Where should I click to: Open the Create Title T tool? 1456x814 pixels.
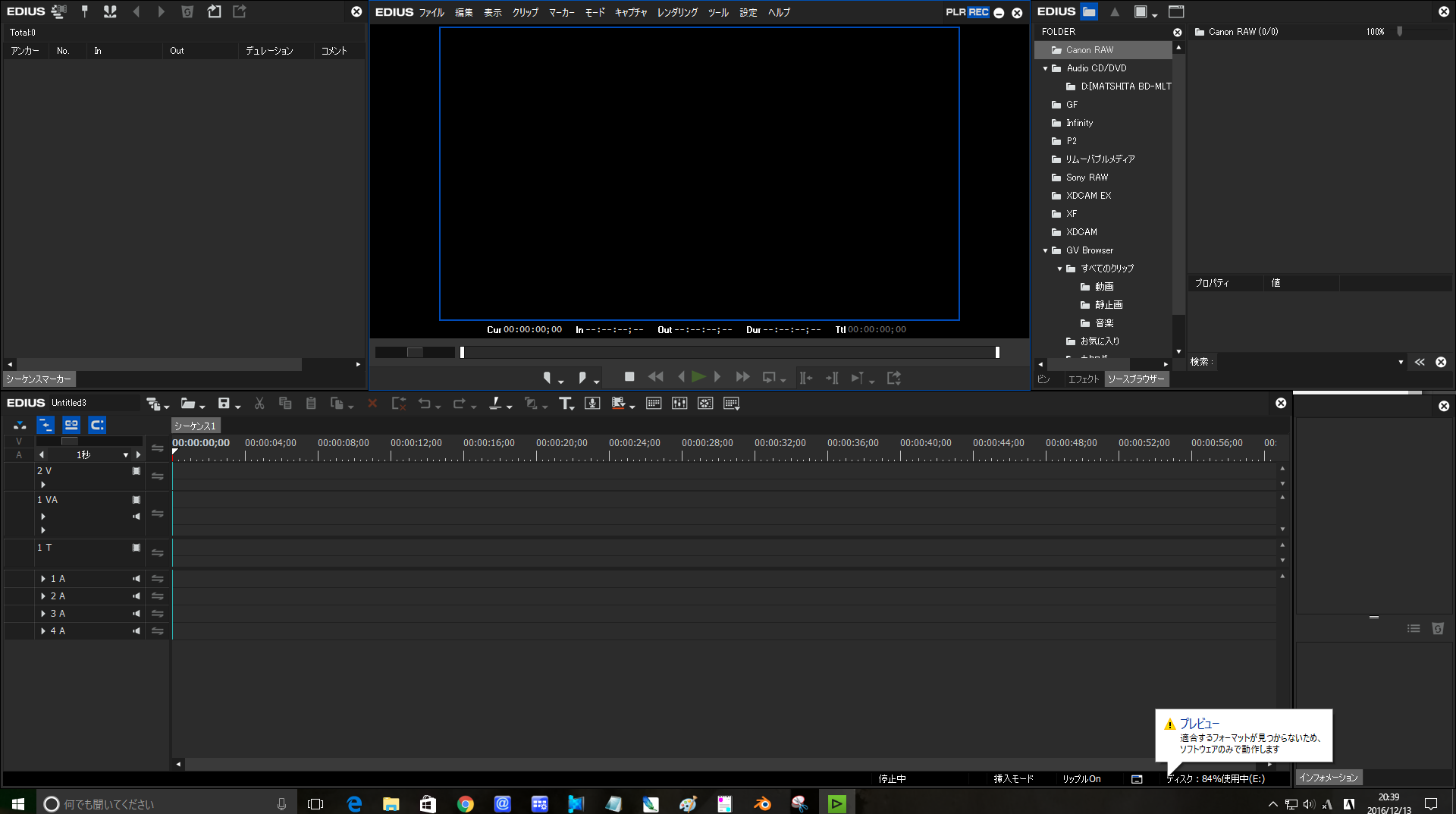coord(565,404)
